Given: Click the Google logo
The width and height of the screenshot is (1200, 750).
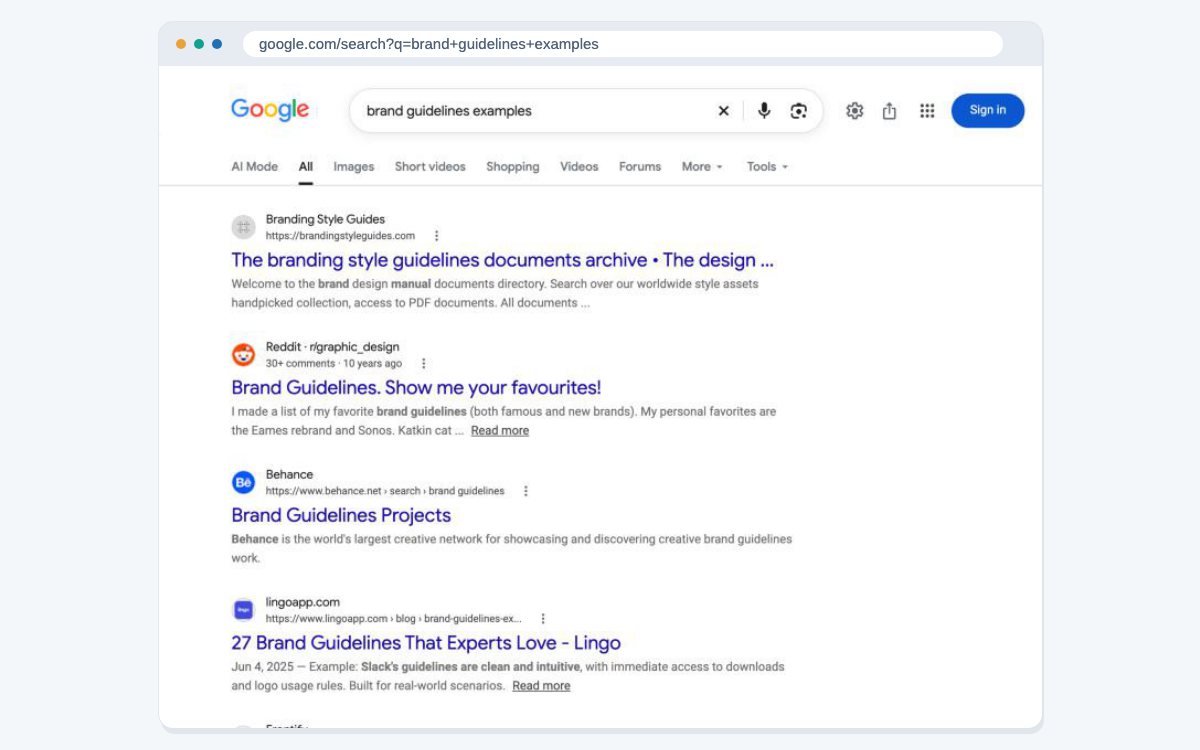Looking at the screenshot, I should click(x=270, y=110).
